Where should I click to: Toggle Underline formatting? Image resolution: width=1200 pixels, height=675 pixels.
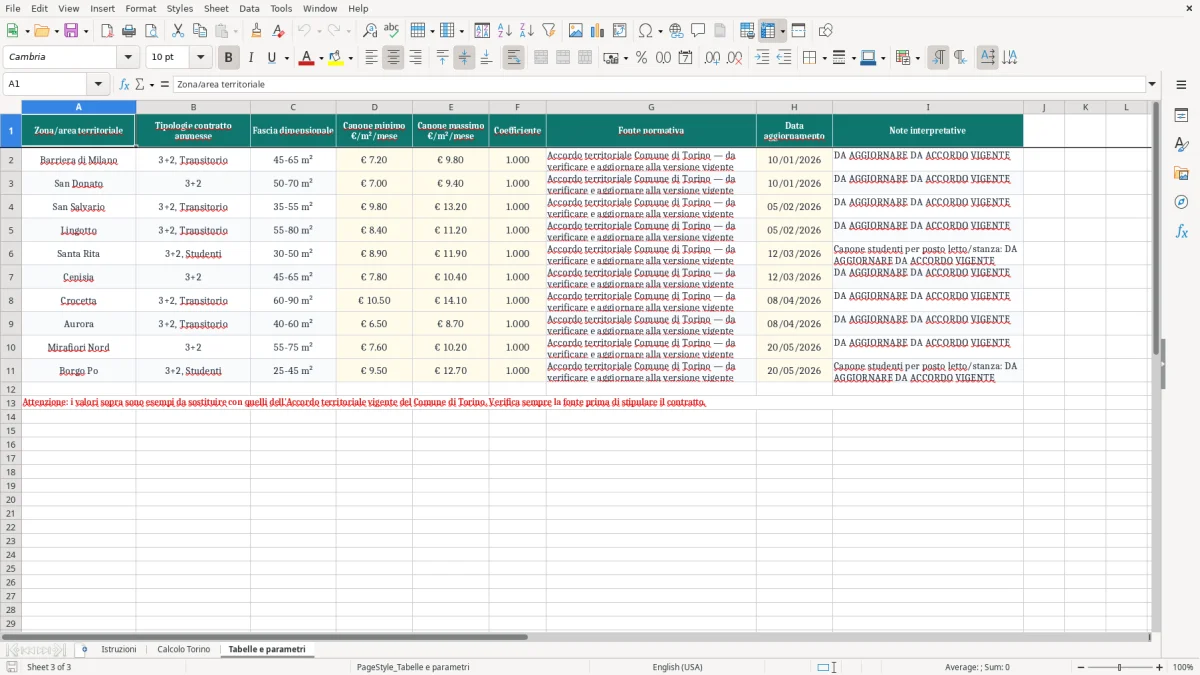click(271, 58)
